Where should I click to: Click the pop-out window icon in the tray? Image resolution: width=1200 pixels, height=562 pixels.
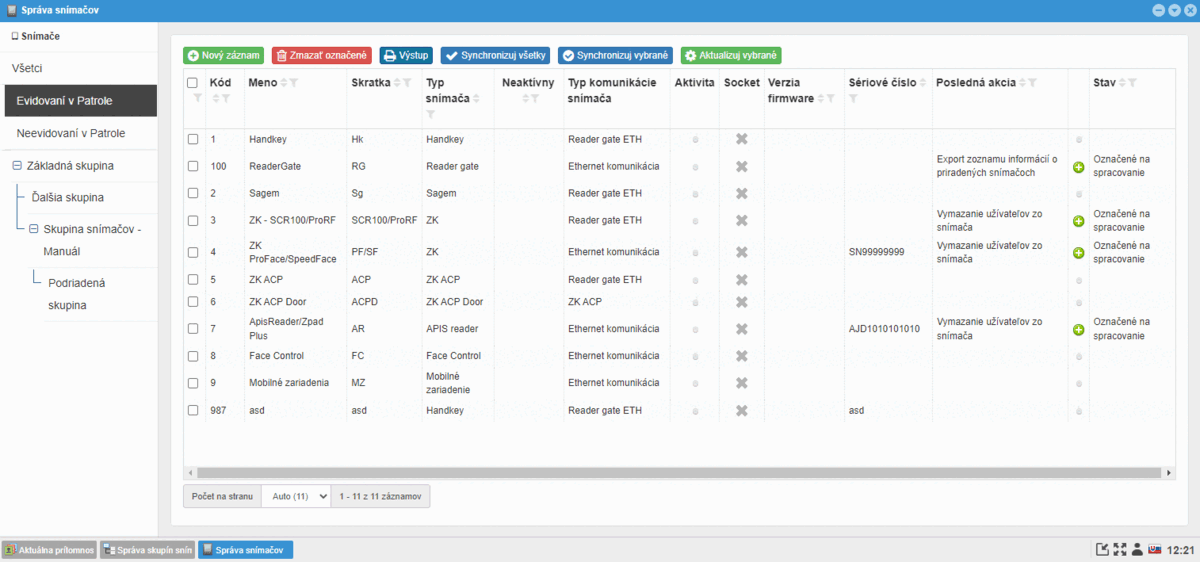[1103, 549]
